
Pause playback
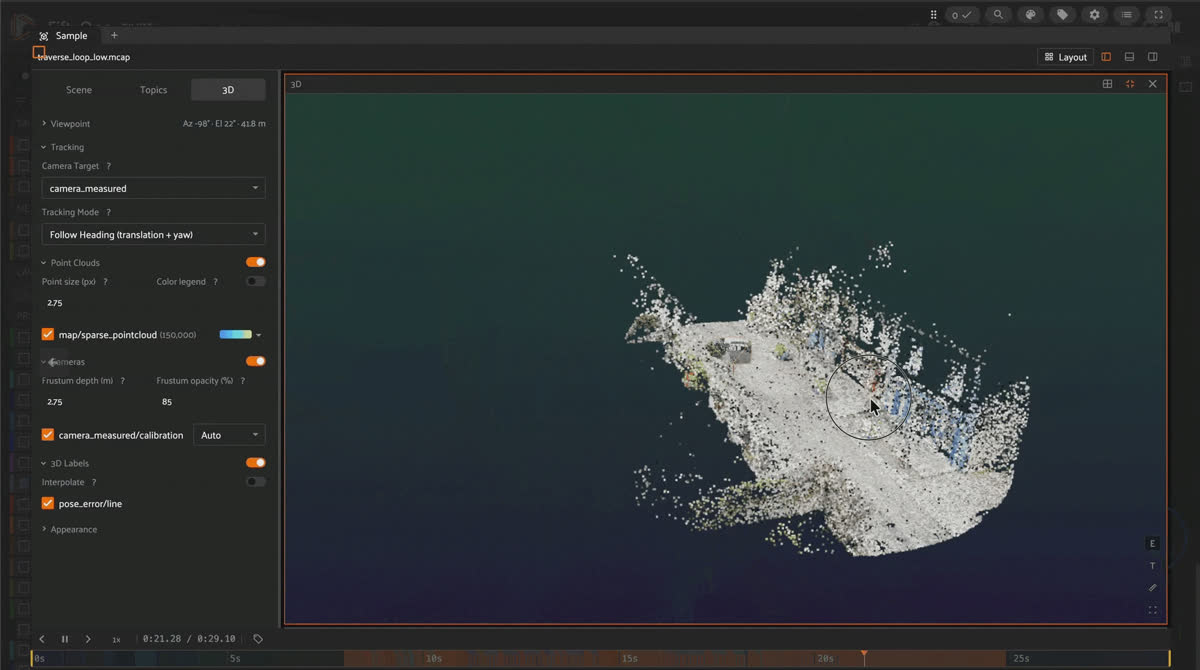pos(65,639)
